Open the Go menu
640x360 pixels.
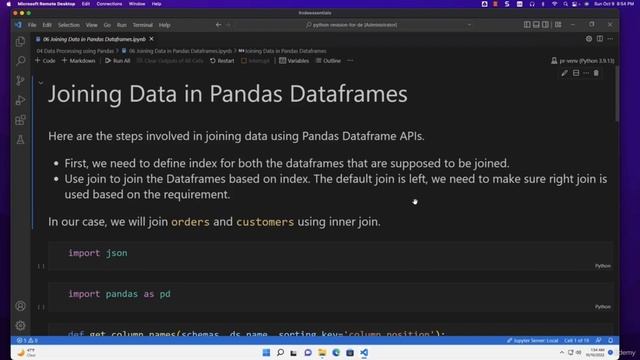107,25
